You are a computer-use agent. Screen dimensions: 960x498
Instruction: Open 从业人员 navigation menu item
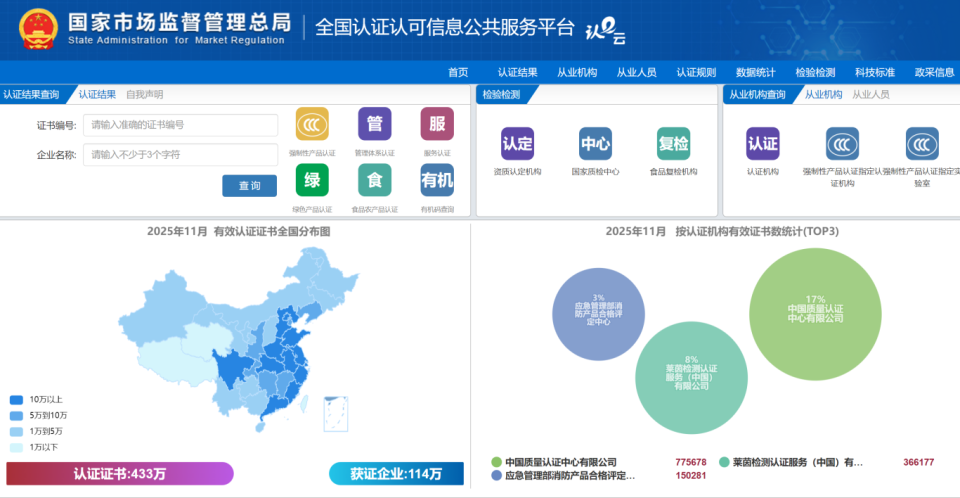636,72
